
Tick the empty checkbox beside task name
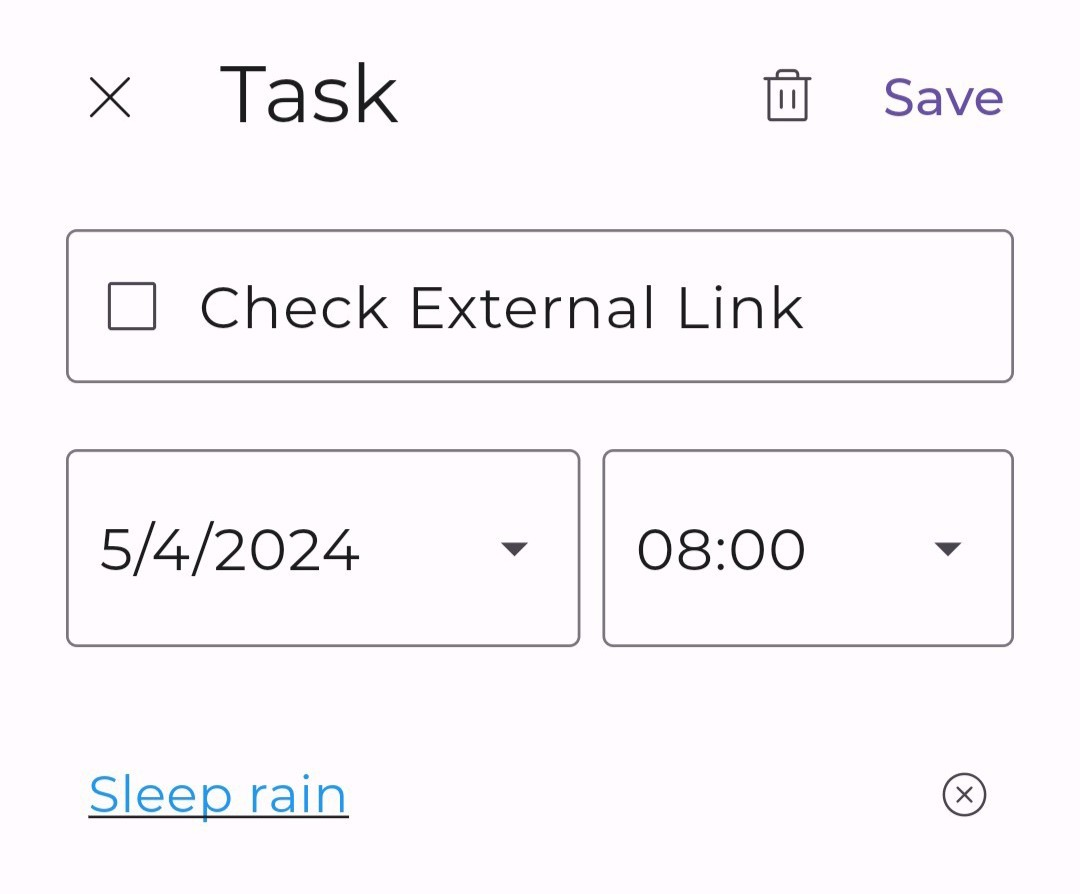tap(132, 306)
